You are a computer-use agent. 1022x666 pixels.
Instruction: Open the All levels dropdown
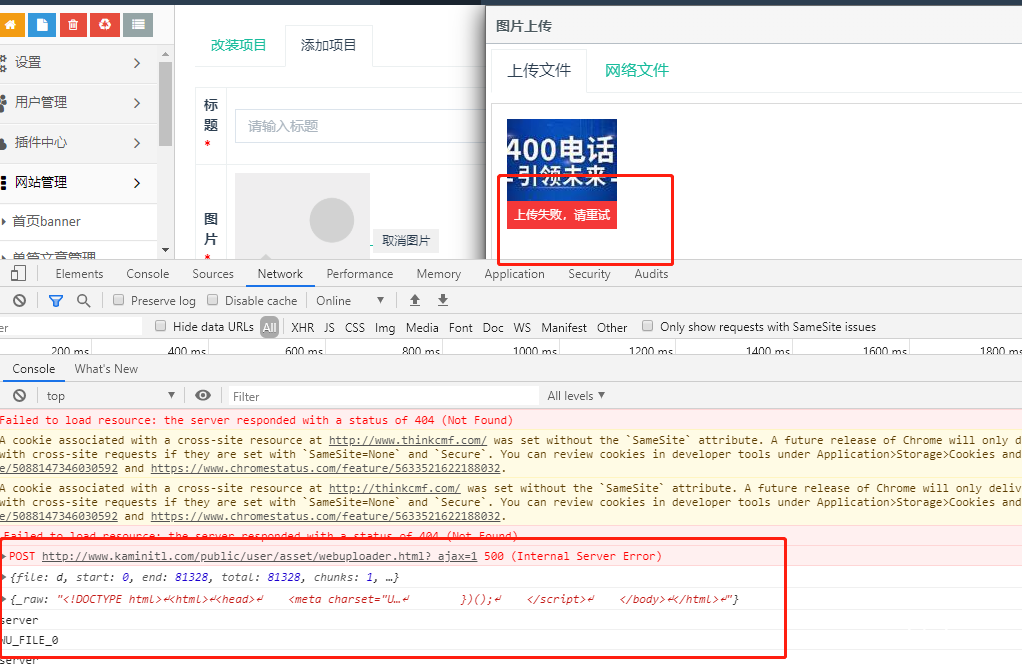[576, 396]
